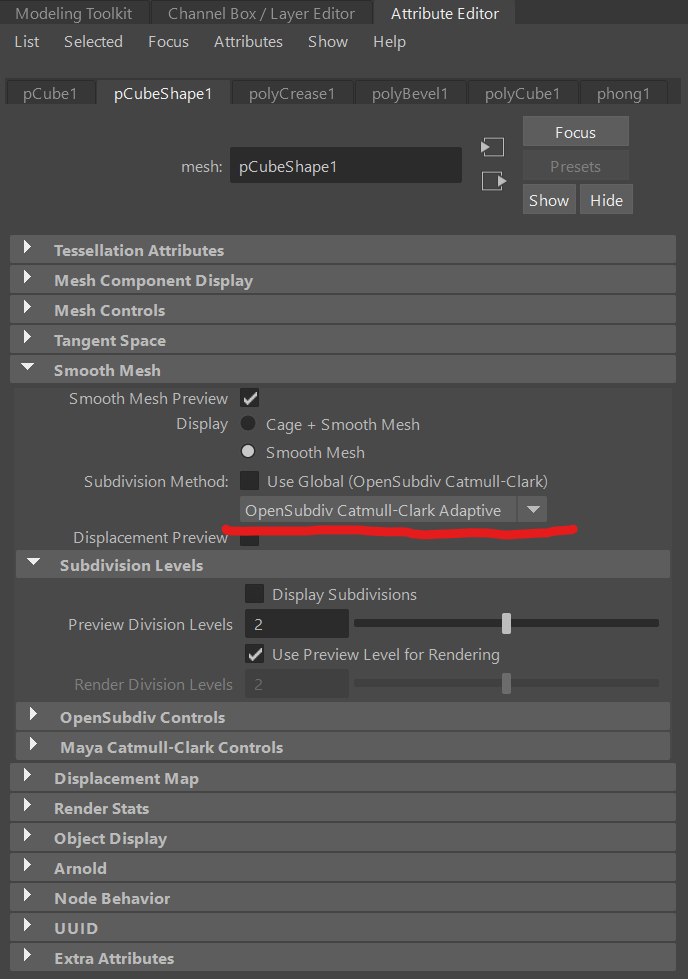Click the mesh name input field
Image resolution: width=688 pixels, height=979 pixels.
click(346, 165)
